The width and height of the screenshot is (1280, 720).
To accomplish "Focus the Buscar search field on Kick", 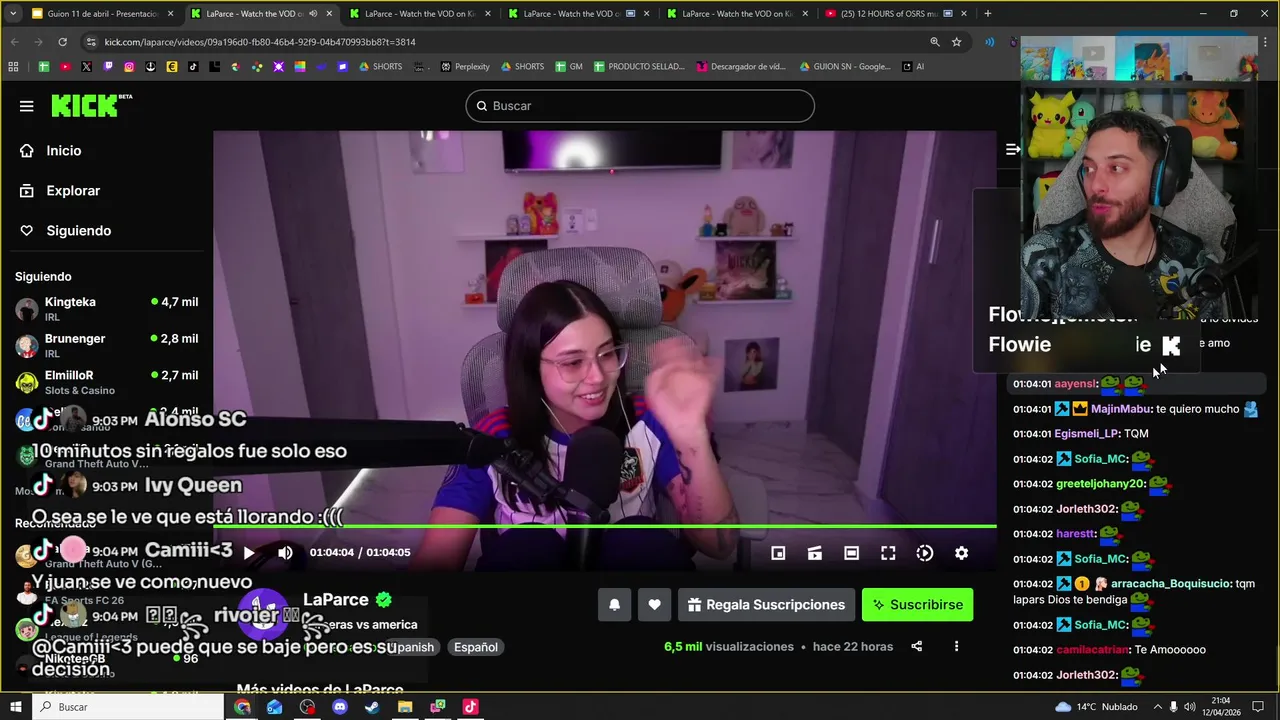I will (x=640, y=106).
